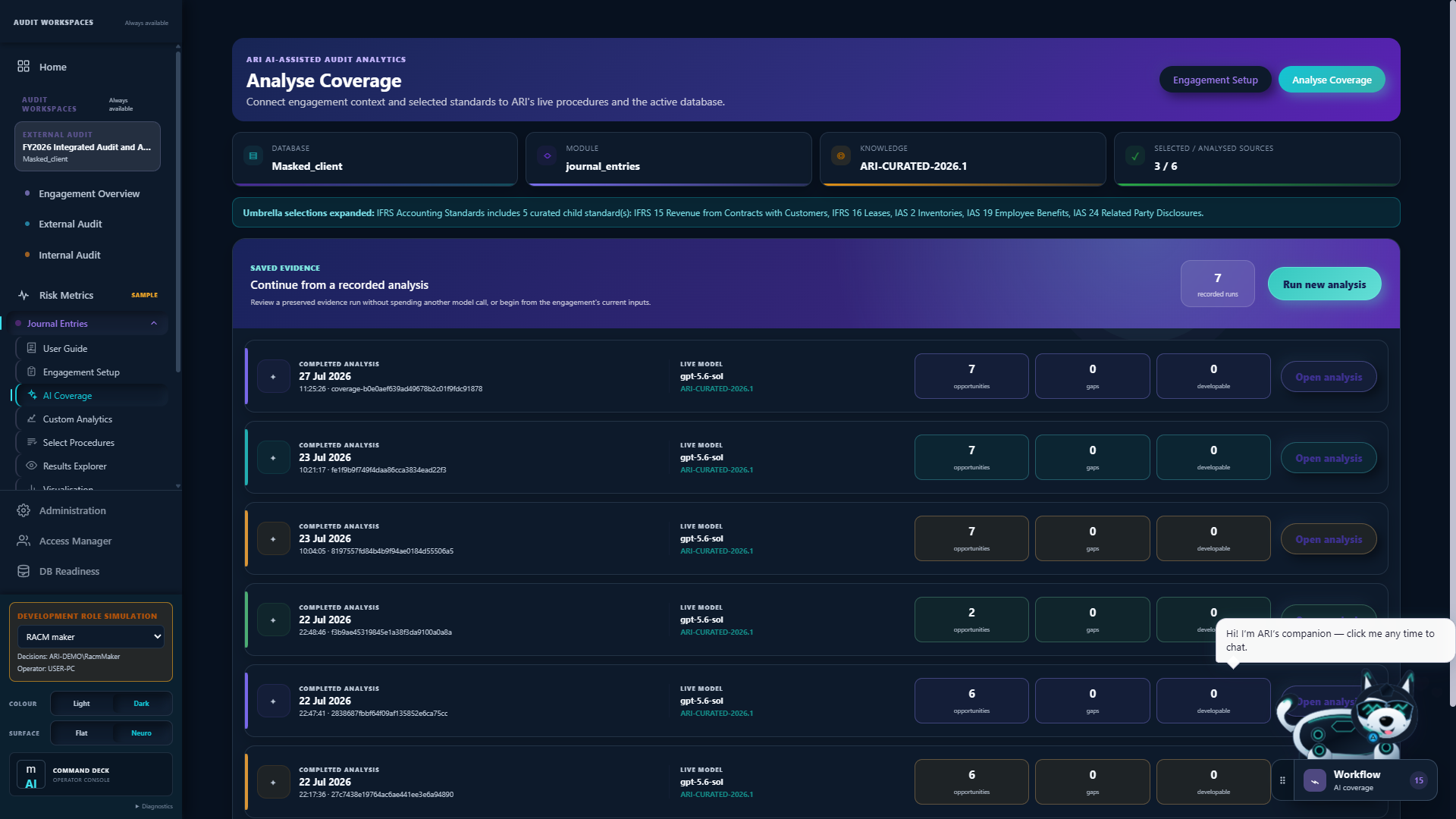Click the ARI robot dog companion
This screenshot has width=1456, height=819.
pyautogui.click(x=1349, y=716)
